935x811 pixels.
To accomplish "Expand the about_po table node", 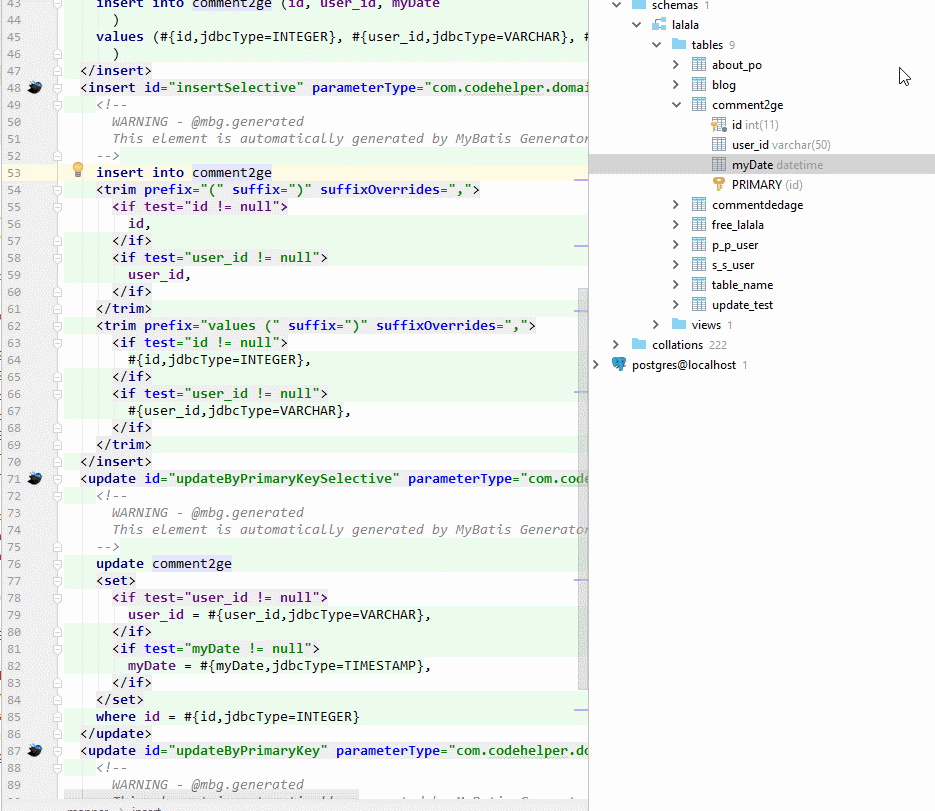I will click(676, 64).
